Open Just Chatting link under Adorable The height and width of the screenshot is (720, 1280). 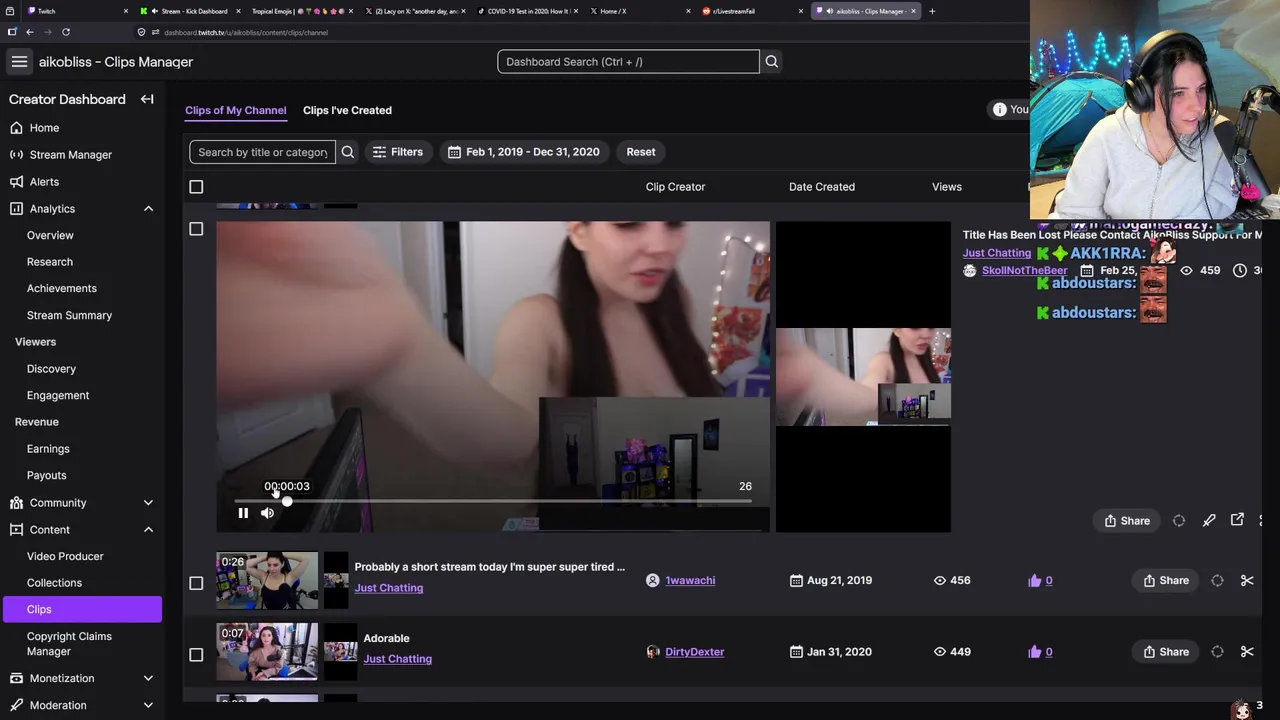click(x=397, y=659)
